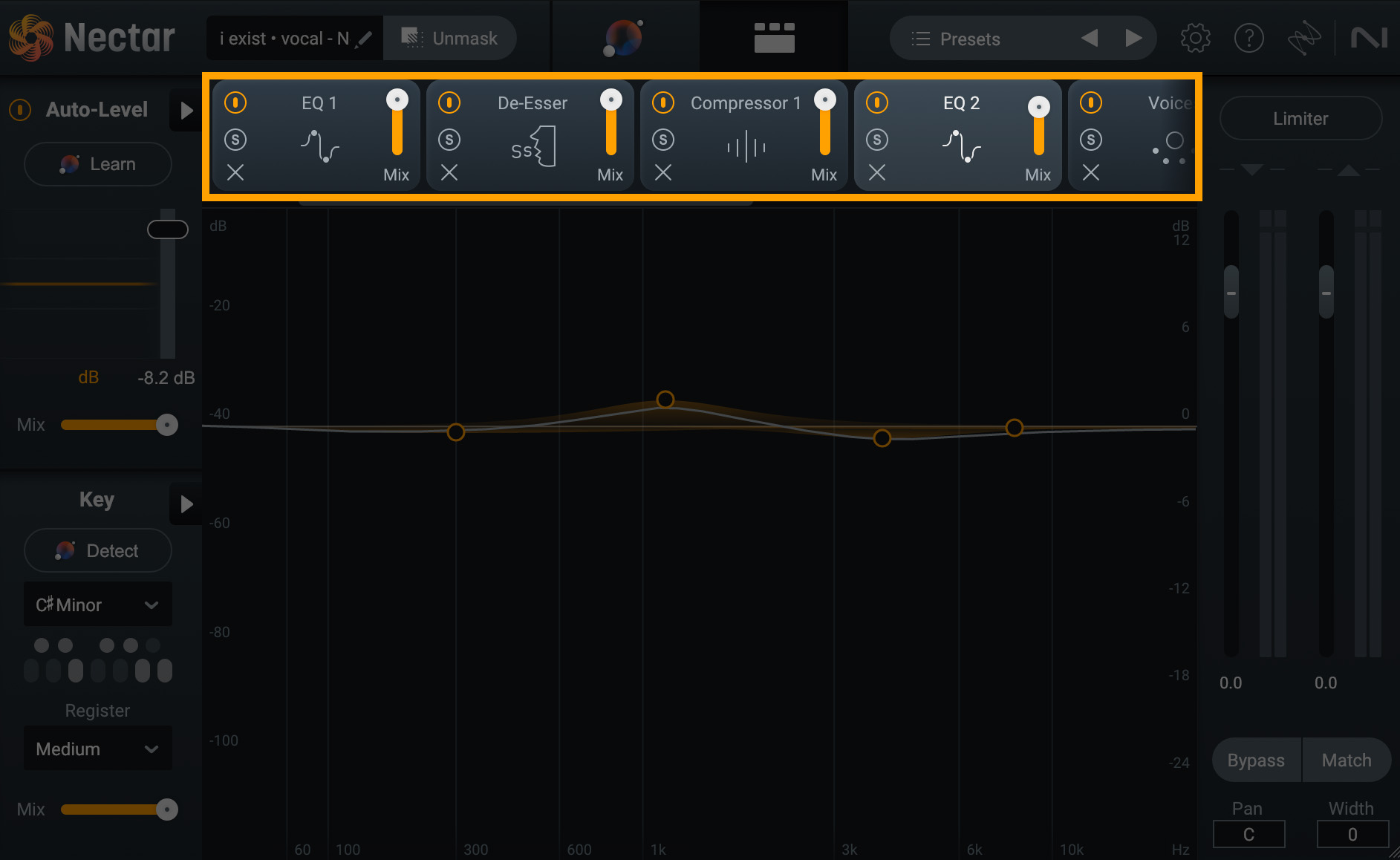
Task: Toggle the Compressor 1 power button
Action: tap(663, 102)
